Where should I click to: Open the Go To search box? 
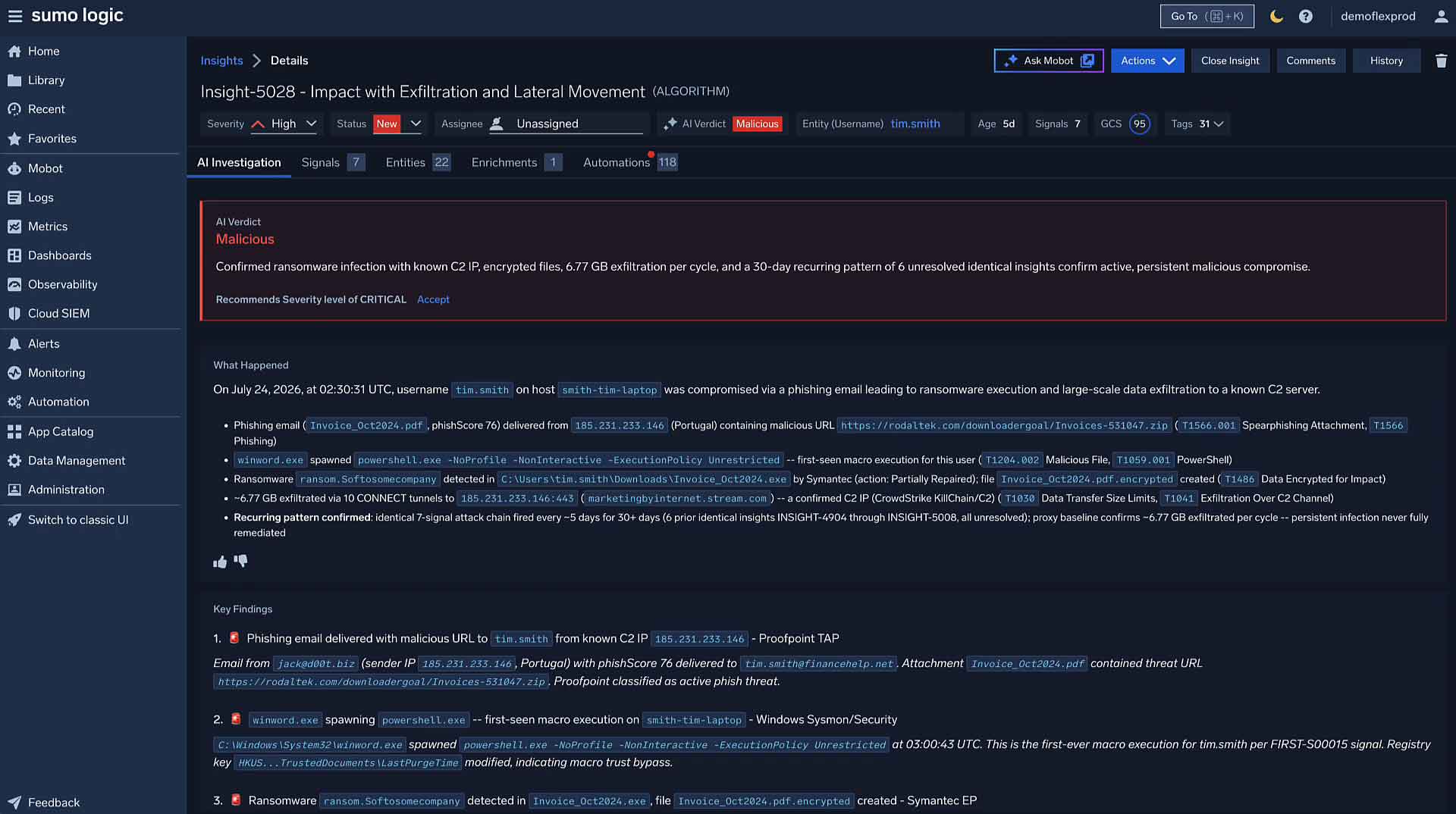tap(1207, 16)
